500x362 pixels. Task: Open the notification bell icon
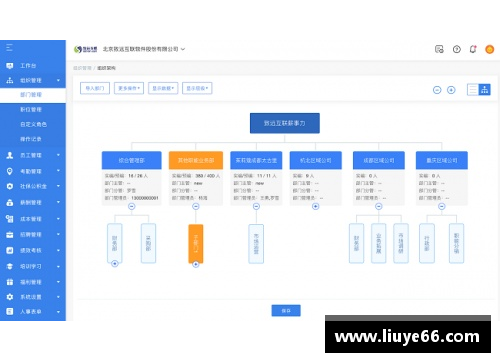coord(473,49)
